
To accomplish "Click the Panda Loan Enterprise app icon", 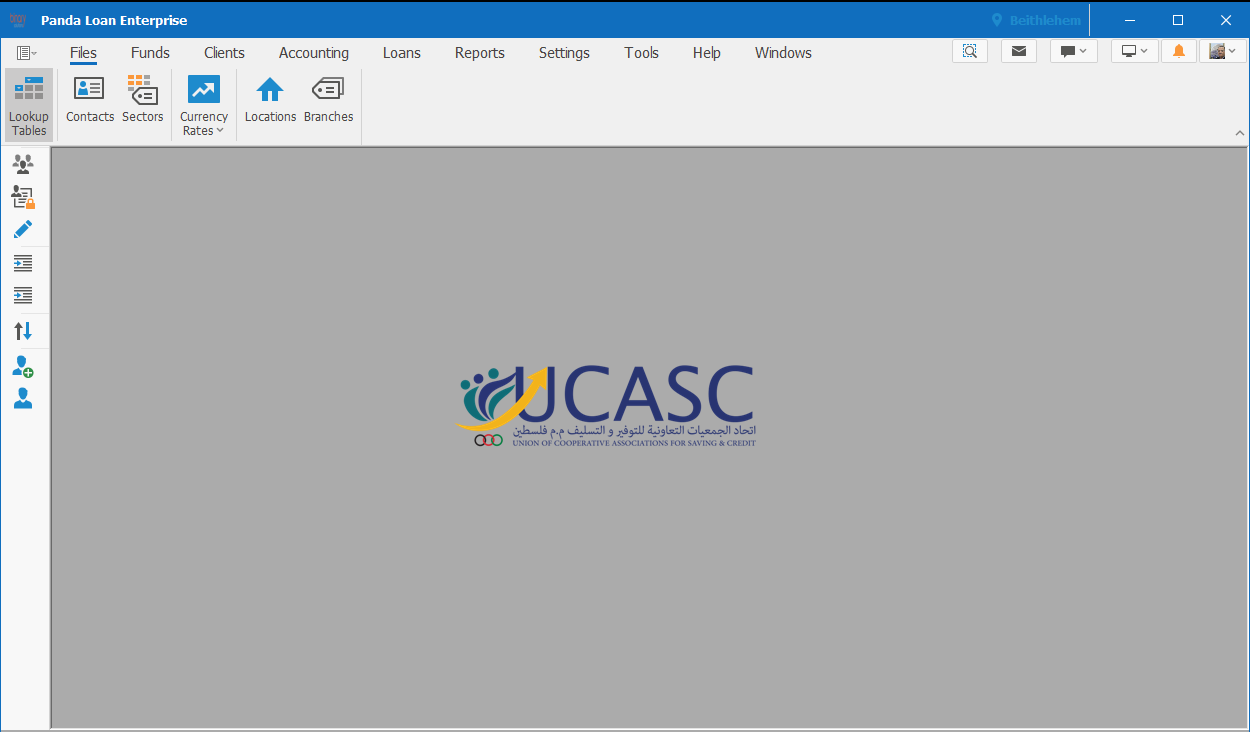I will coord(17,20).
